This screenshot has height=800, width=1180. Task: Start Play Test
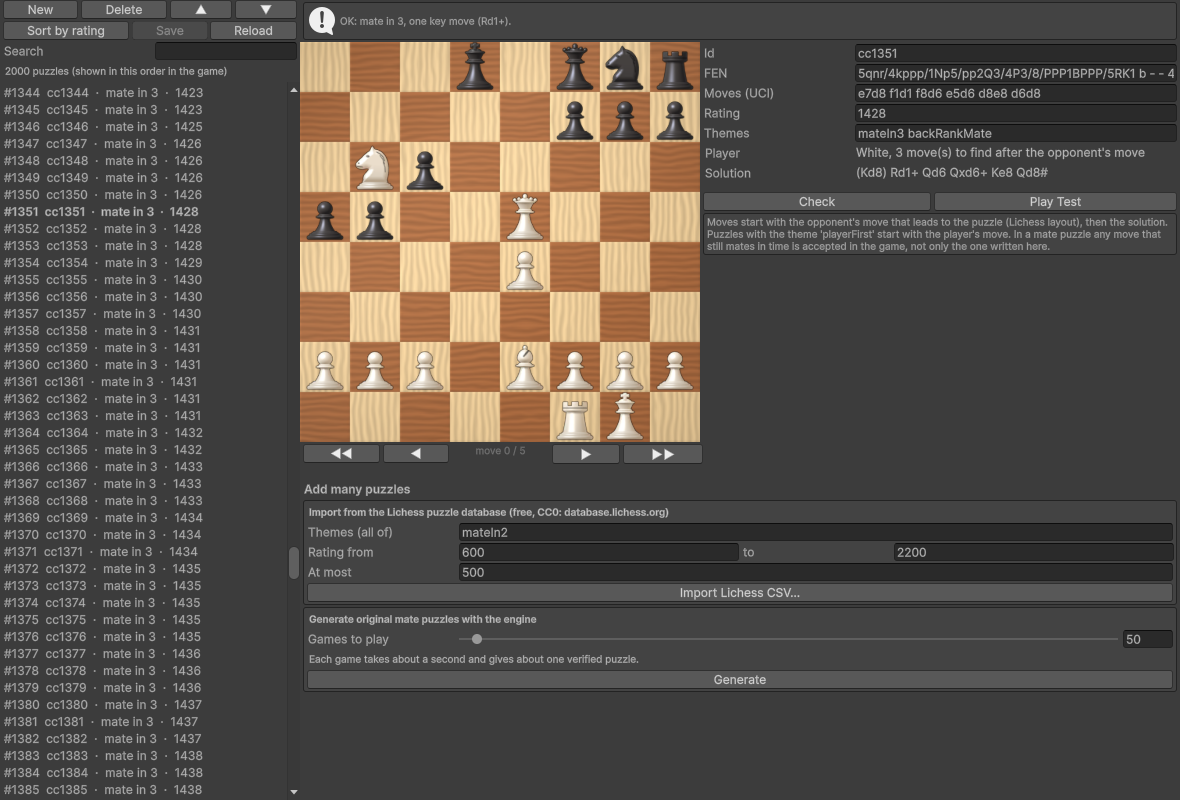pos(1055,202)
